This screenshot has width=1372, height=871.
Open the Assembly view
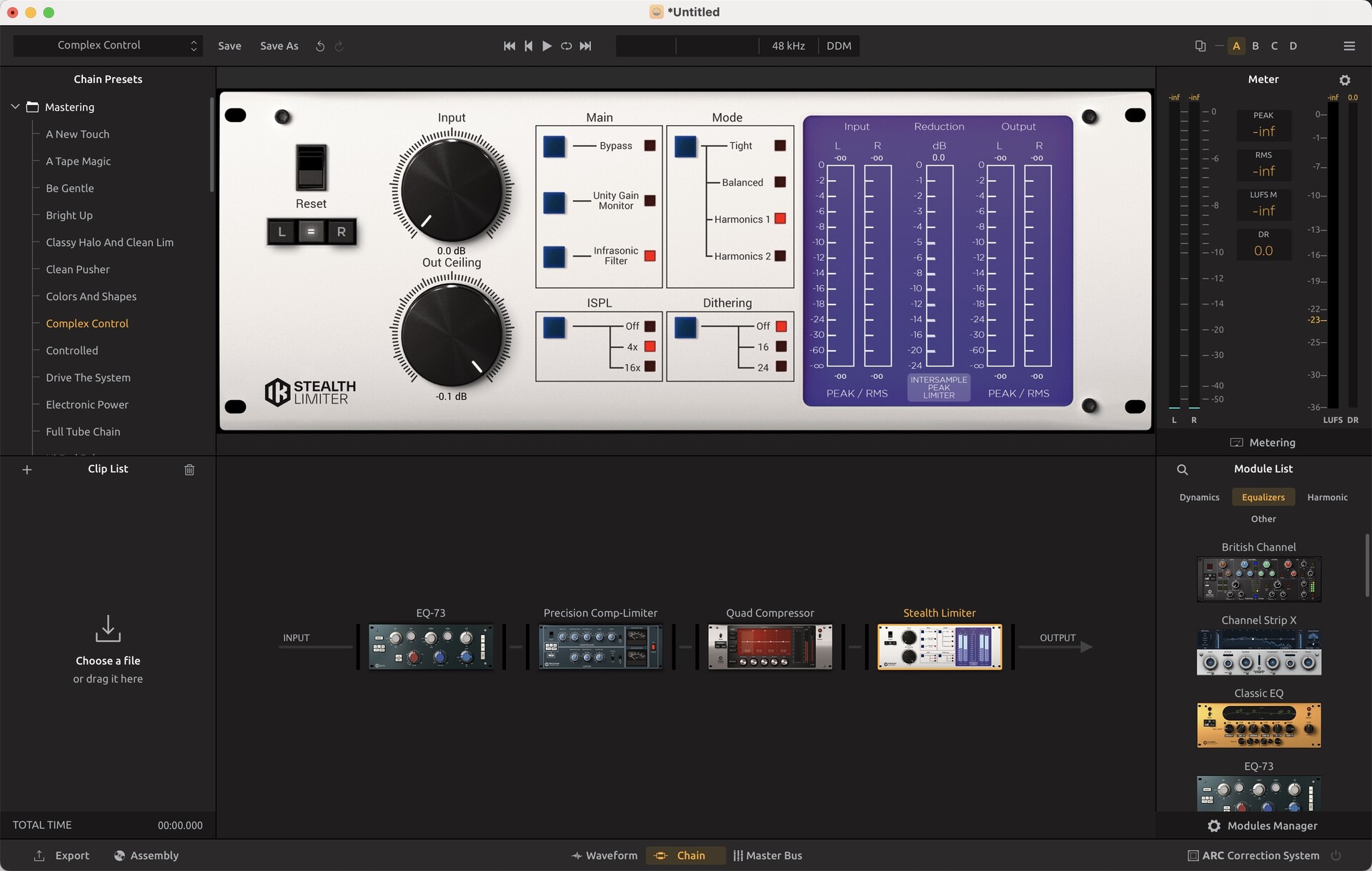(x=146, y=855)
